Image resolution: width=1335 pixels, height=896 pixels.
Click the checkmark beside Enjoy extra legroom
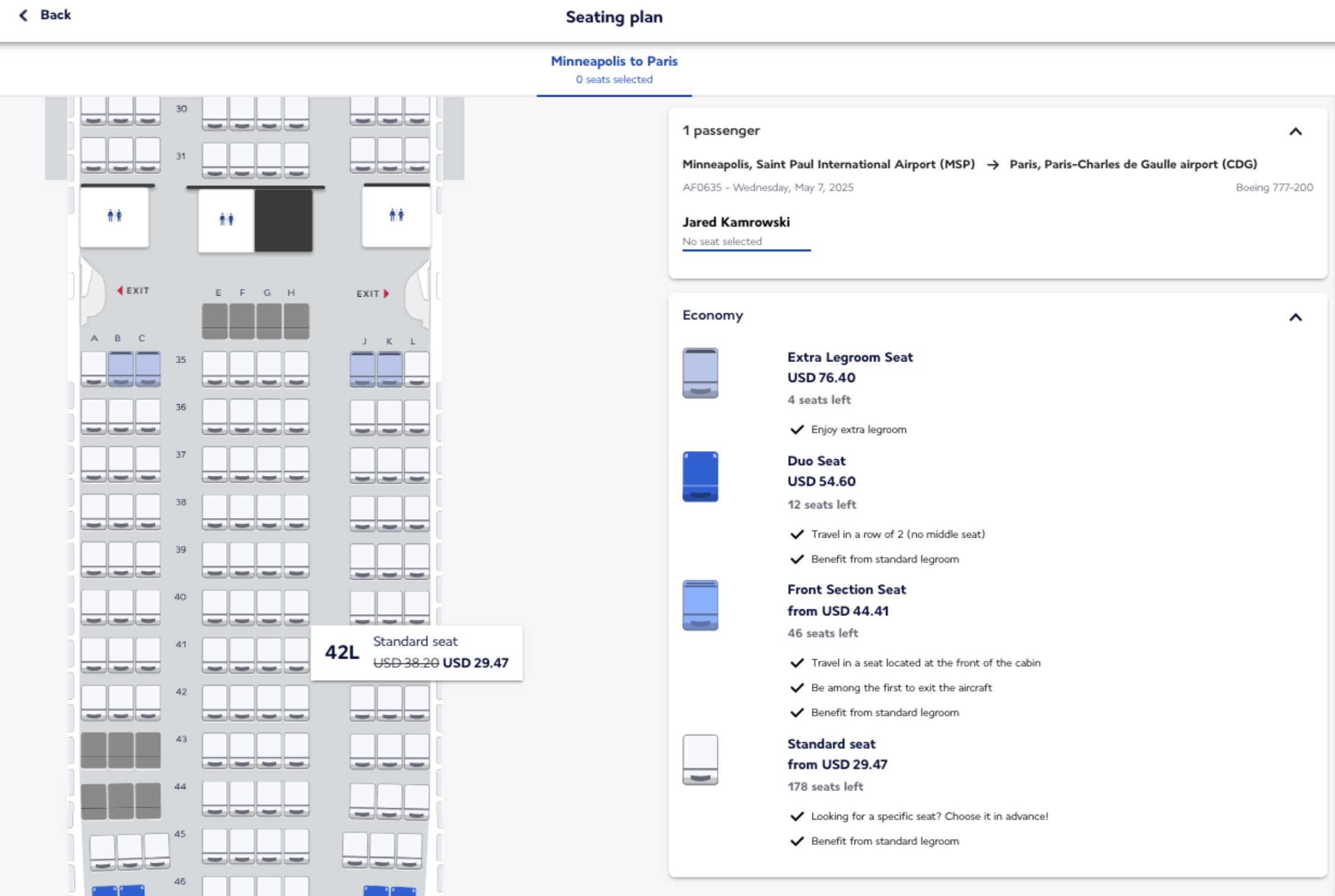pos(798,429)
